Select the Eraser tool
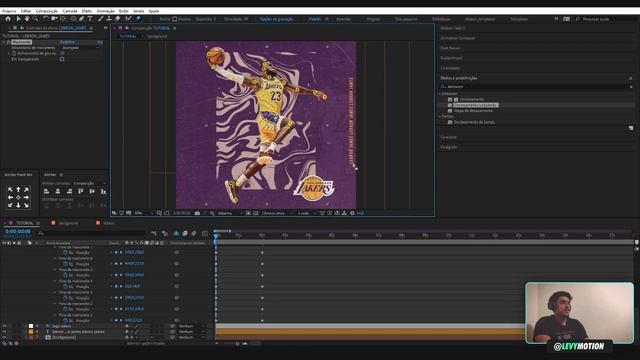 (x=118, y=19)
